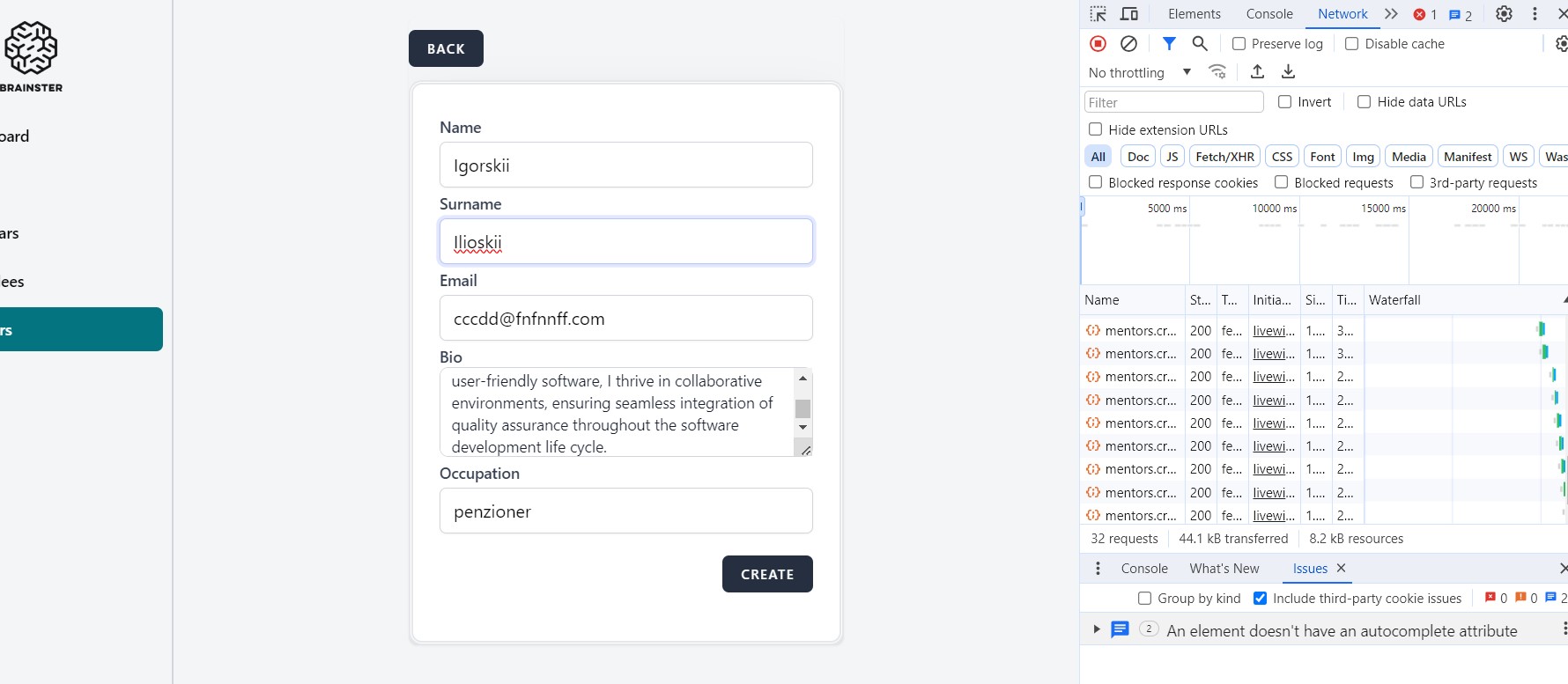
Task: Toggle the device toolbar icon
Action: click(1129, 14)
